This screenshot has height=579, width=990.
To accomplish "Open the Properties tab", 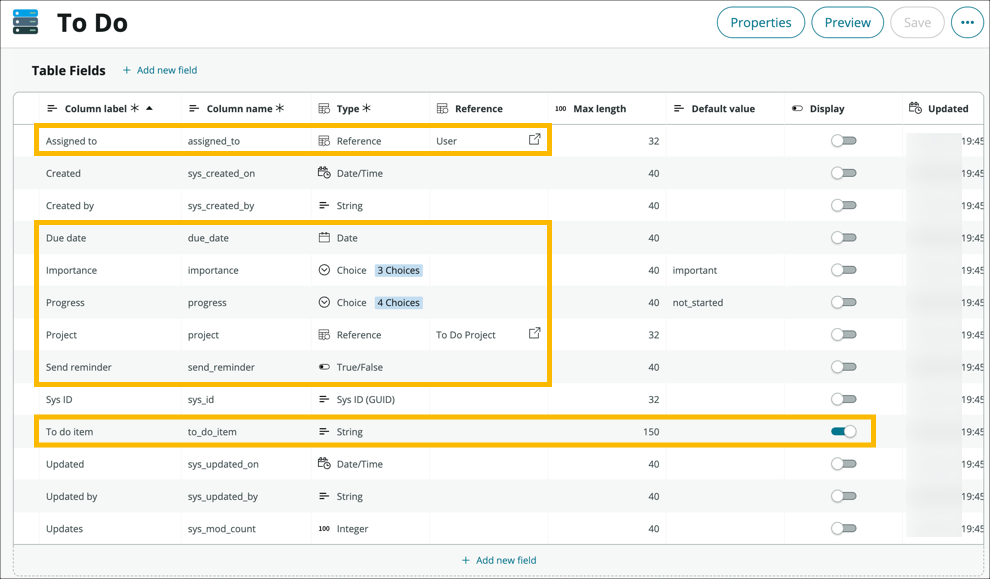I will (760, 21).
